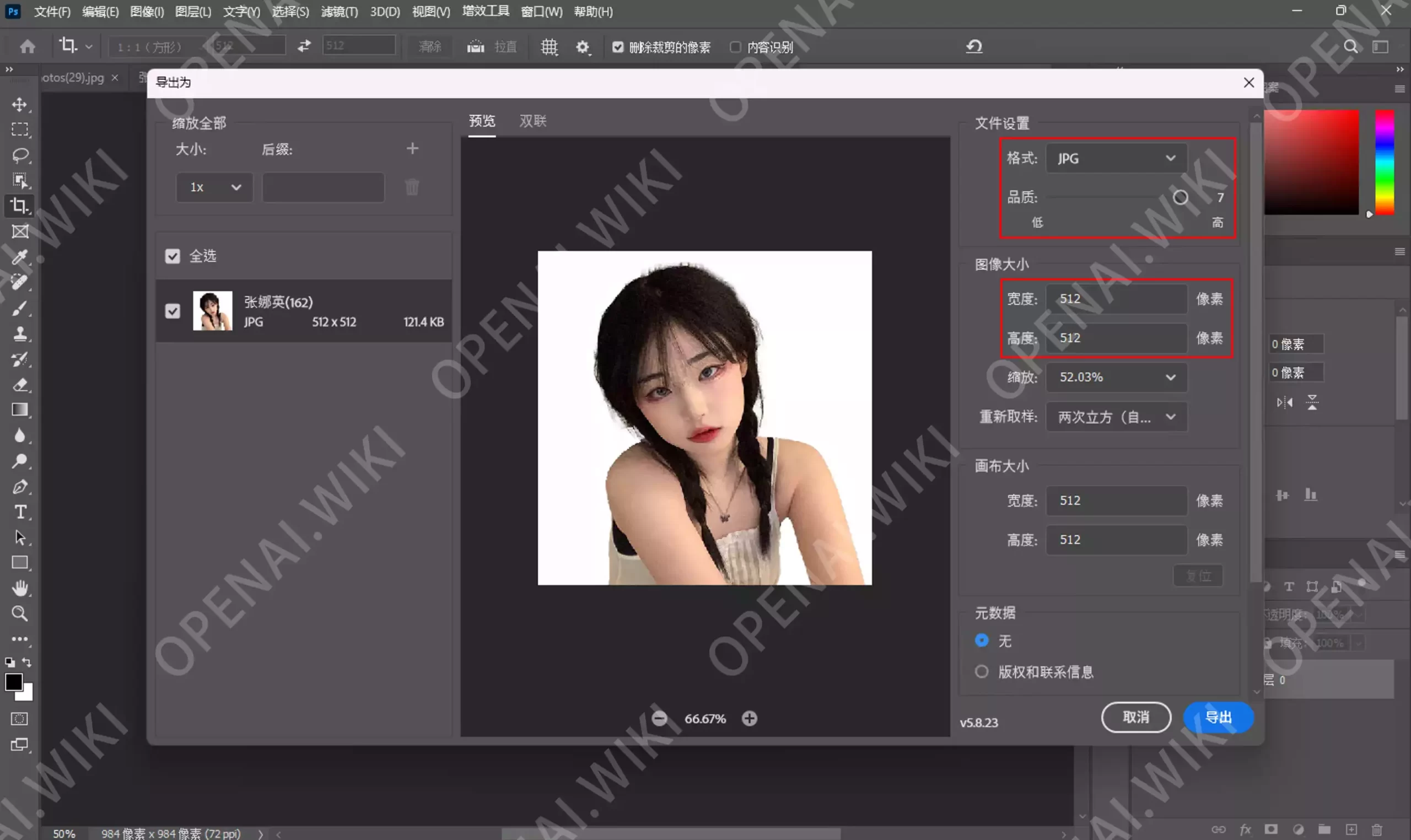This screenshot has height=840, width=1411.
Task: Open the 1:1（方形） ratio dropdown
Action: 157,46
